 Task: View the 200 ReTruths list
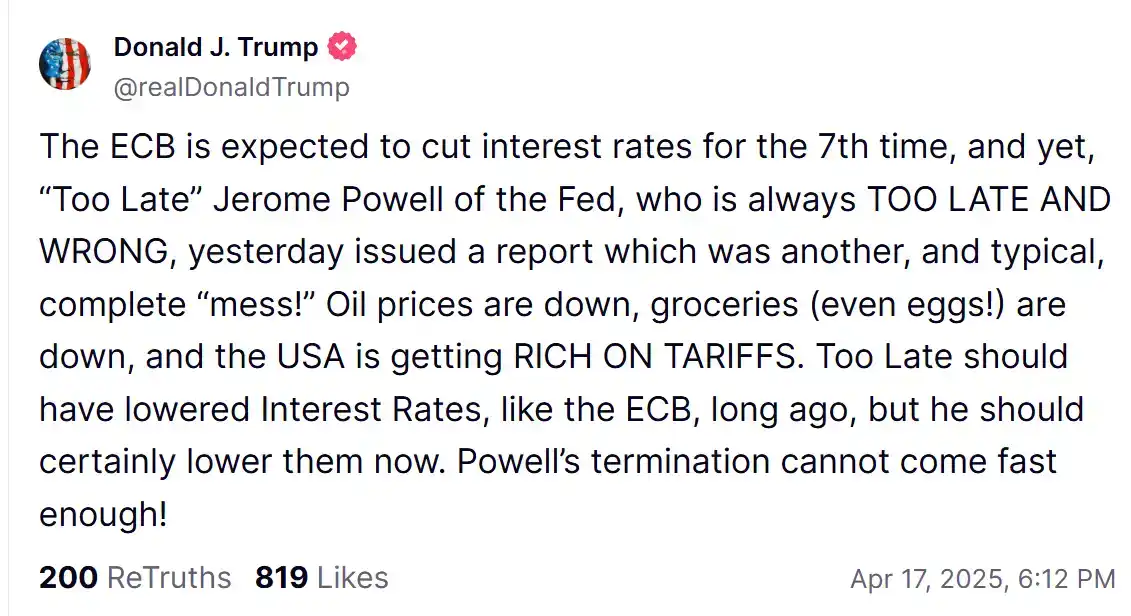coord(134,577)
